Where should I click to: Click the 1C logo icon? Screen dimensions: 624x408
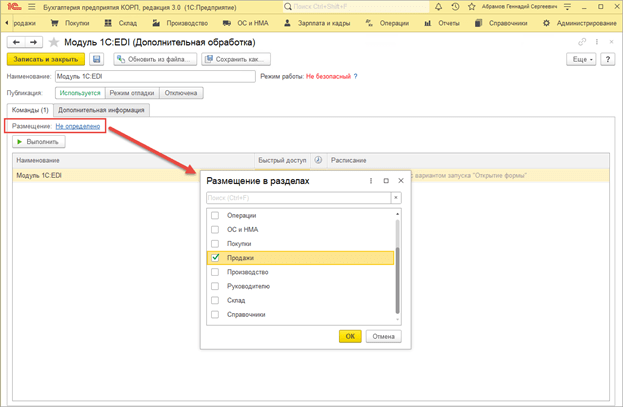tap(14, 7)
